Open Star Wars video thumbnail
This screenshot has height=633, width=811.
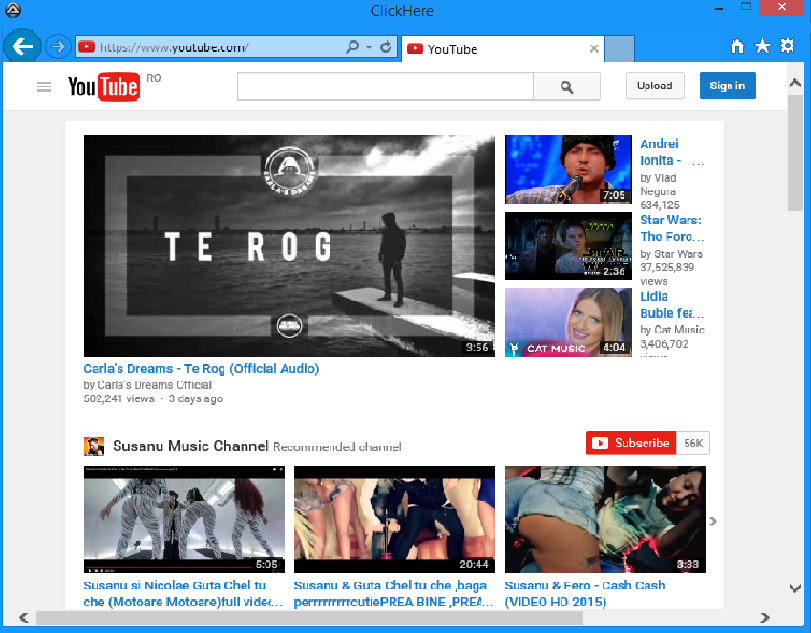tap(568, 246)
